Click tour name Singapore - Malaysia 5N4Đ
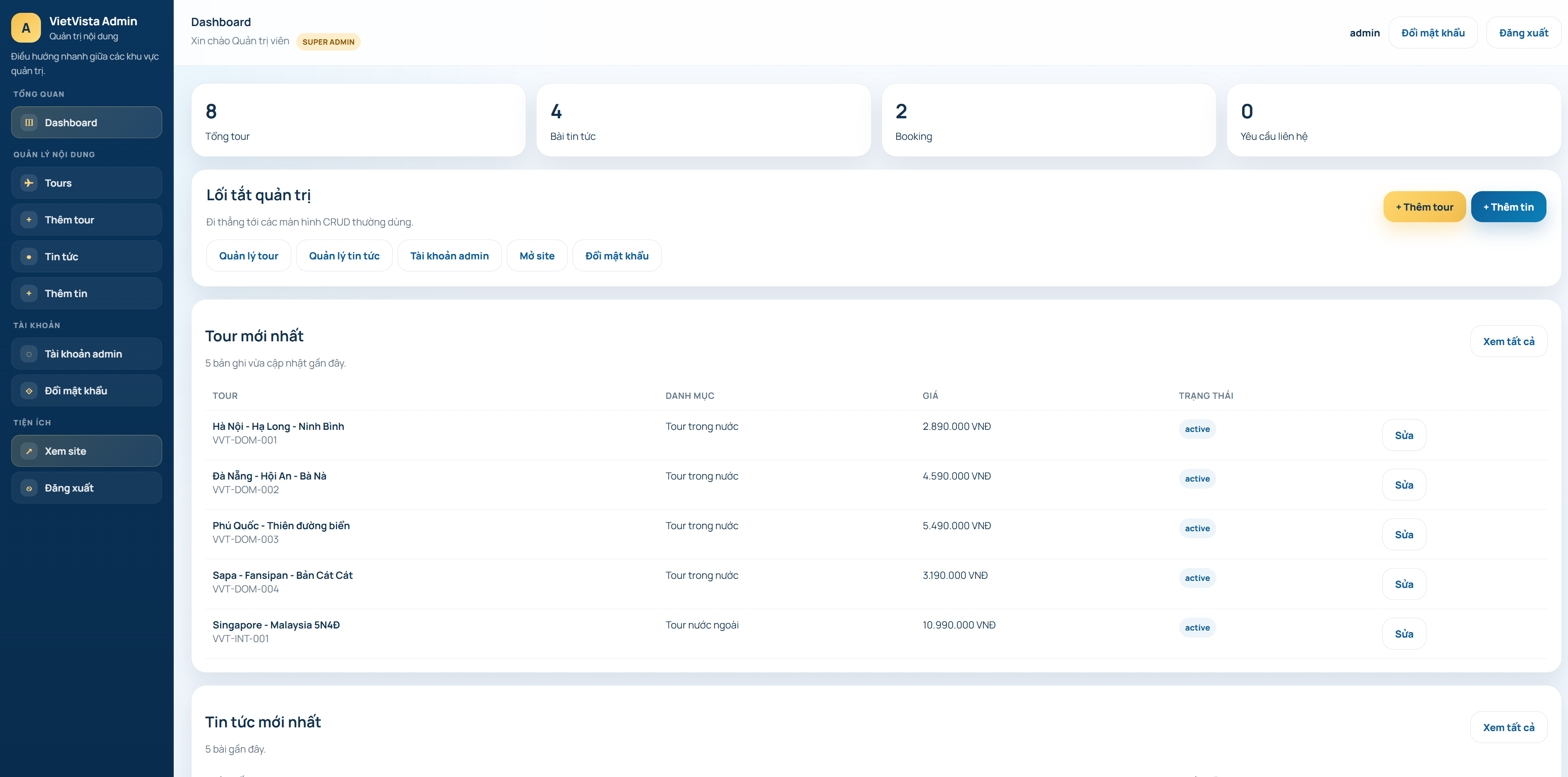The height and width of the screenshot is (777, 1568). (276, 625)
